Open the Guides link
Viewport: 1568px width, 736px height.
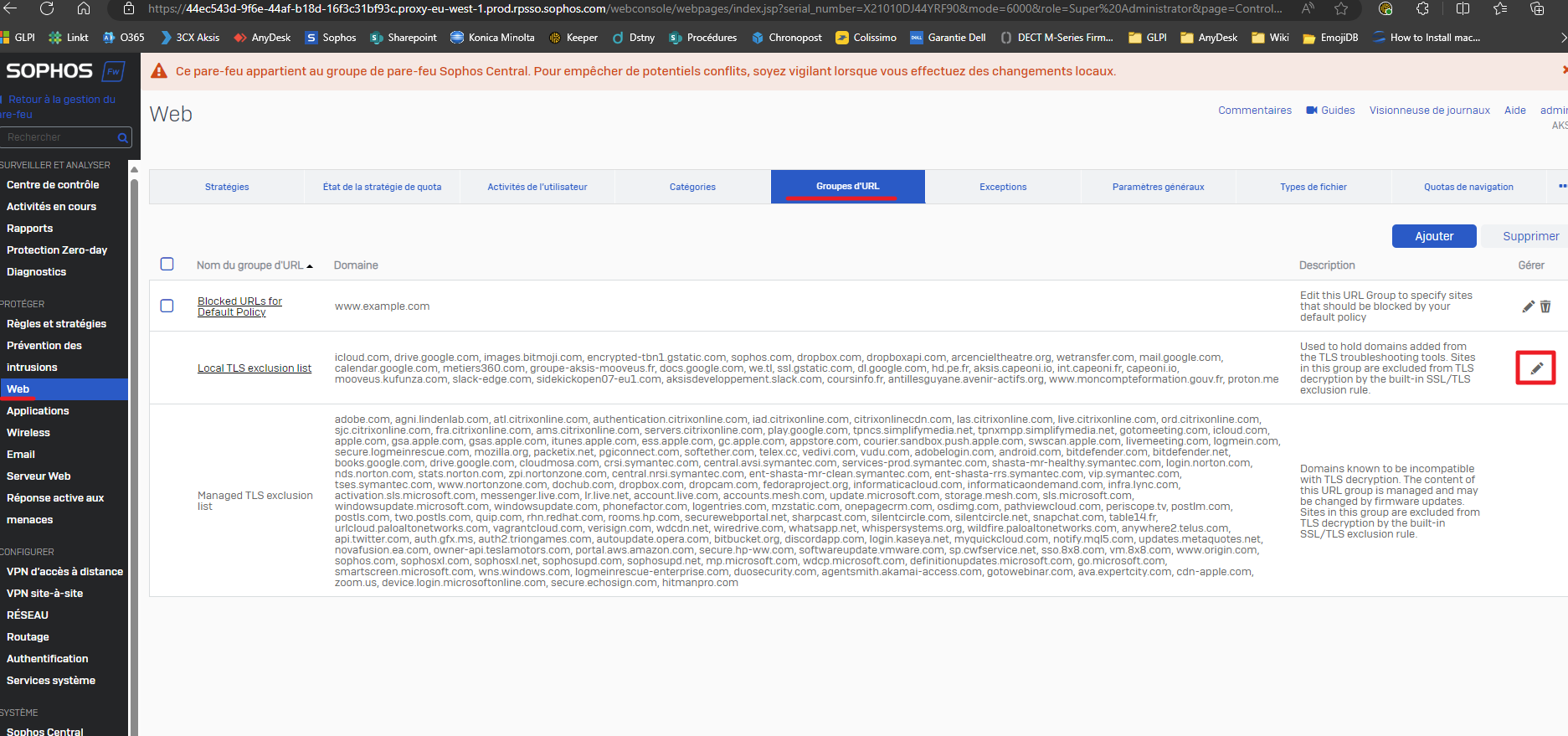[1330, 111]
